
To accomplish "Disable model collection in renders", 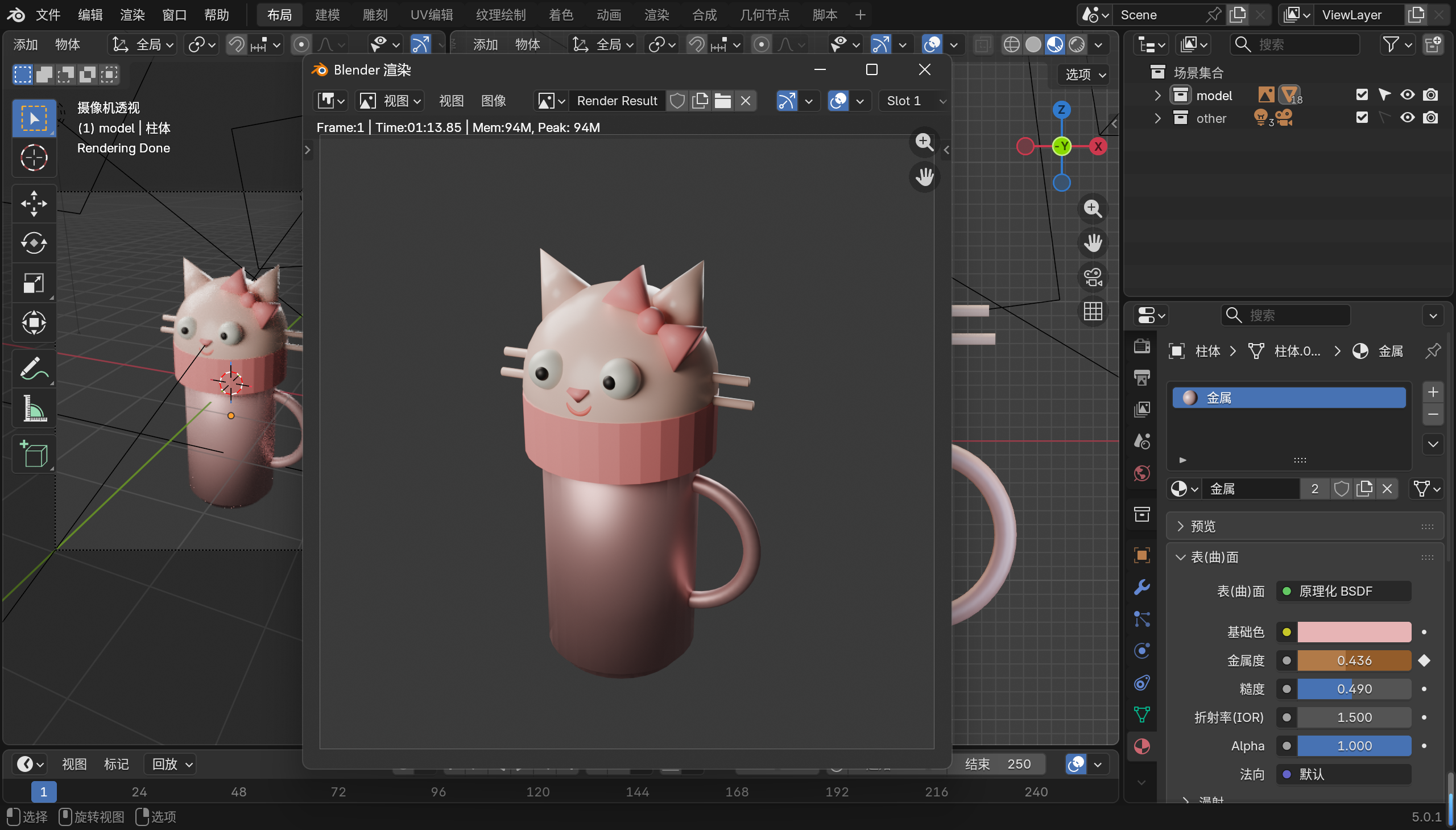I will click(1430, 94).
